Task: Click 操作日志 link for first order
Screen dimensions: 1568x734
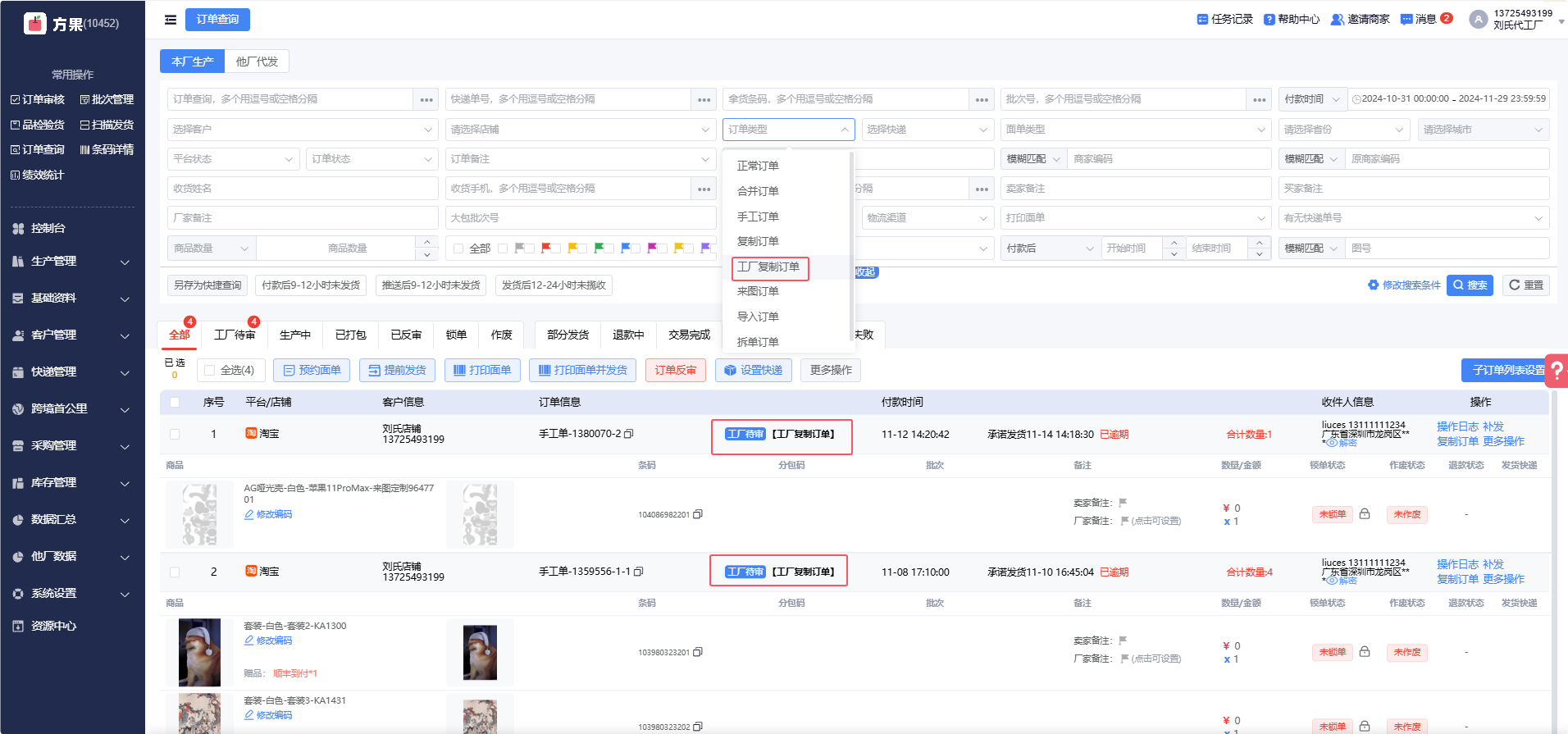Action: point(1457,426)
